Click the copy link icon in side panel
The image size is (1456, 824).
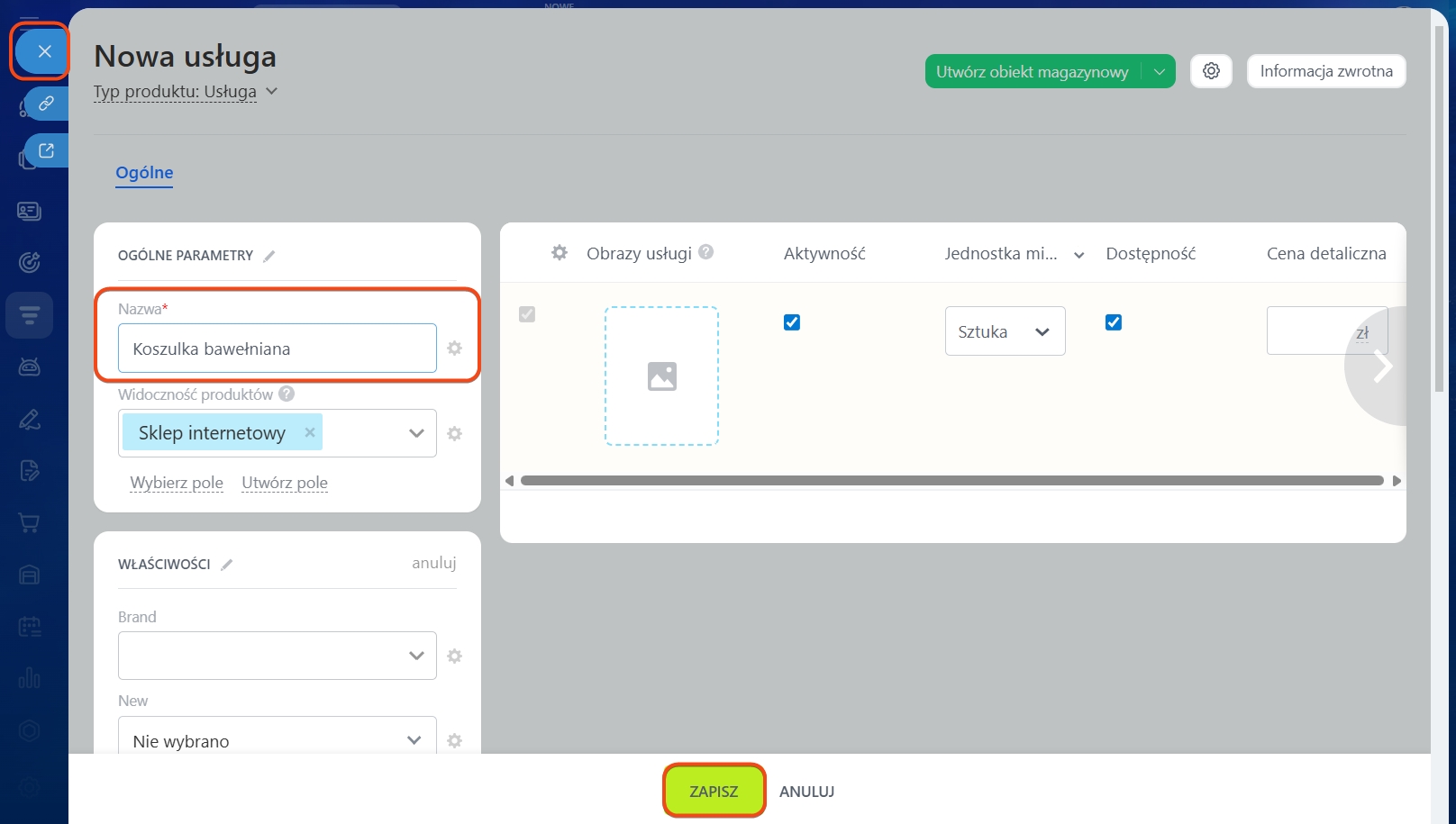(x=46, y=104)
